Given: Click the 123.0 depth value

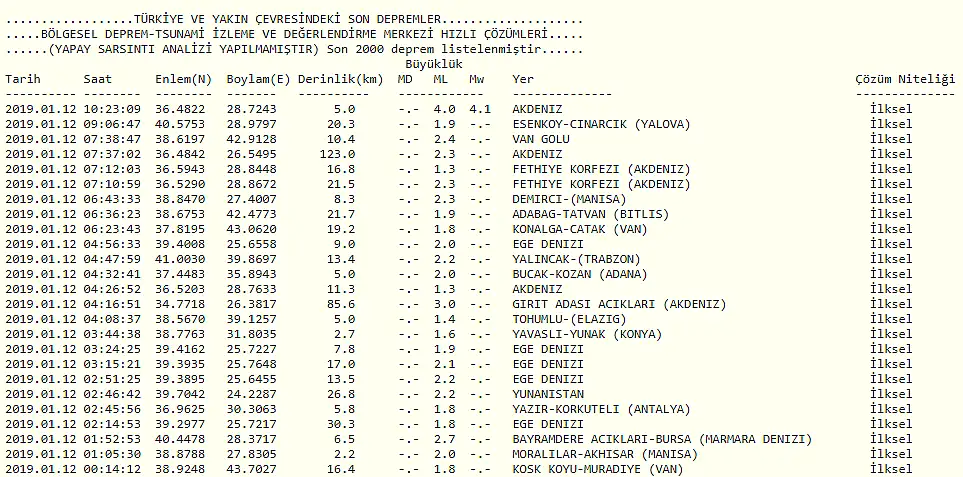Looking at the screenshot, I should (x=339, y=154).
